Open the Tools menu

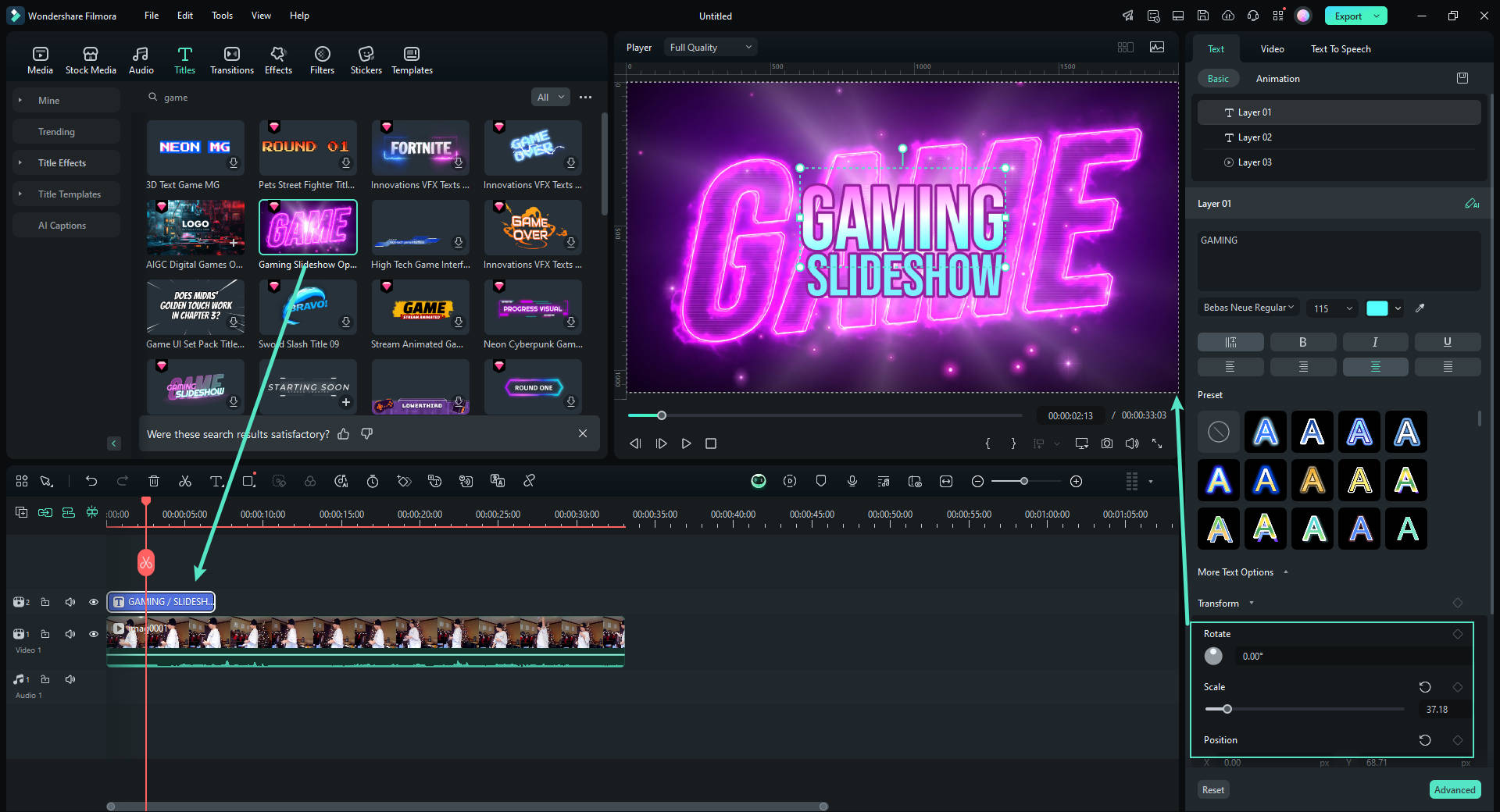(222, 16)
